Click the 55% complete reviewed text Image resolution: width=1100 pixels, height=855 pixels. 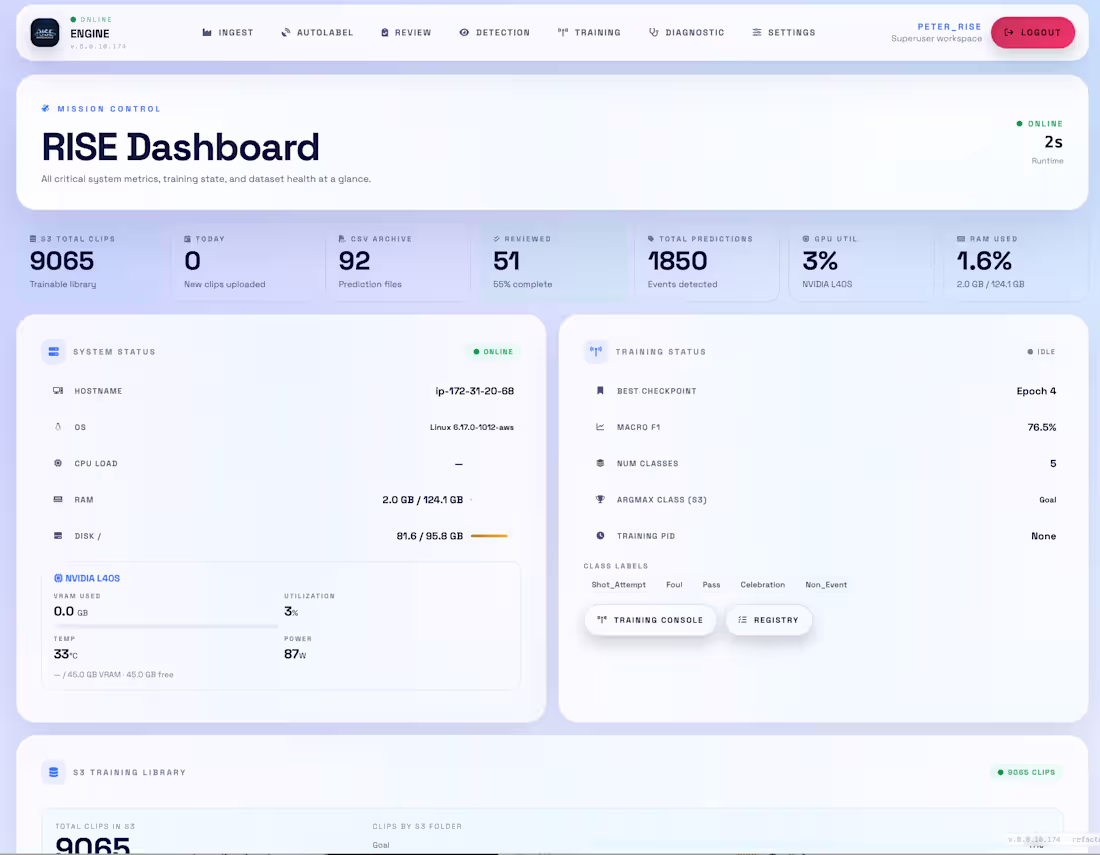coord(523,285)
